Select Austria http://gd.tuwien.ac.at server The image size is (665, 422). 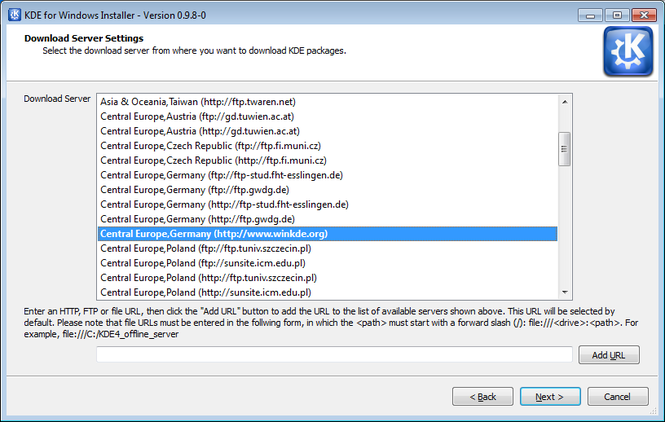[327, 131]
